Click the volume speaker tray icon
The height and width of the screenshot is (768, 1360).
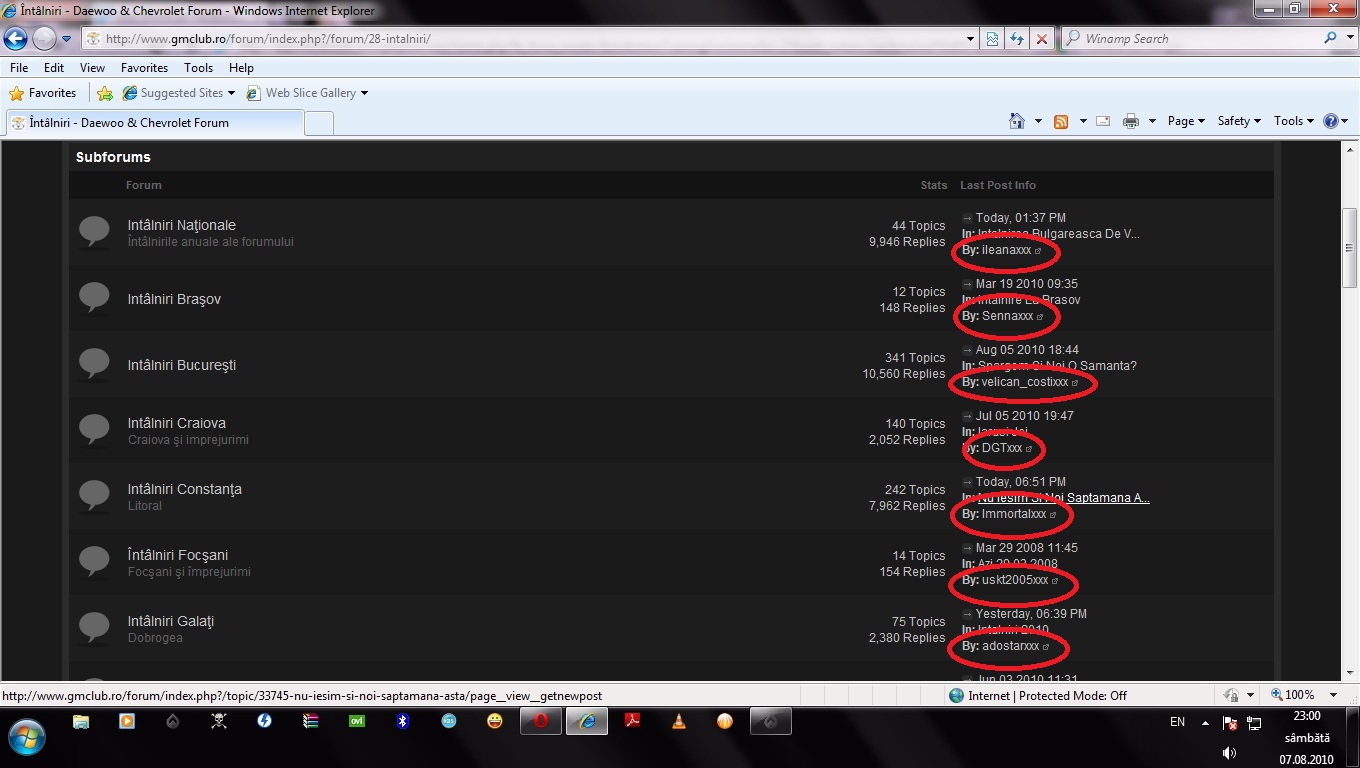point(1229,753)
